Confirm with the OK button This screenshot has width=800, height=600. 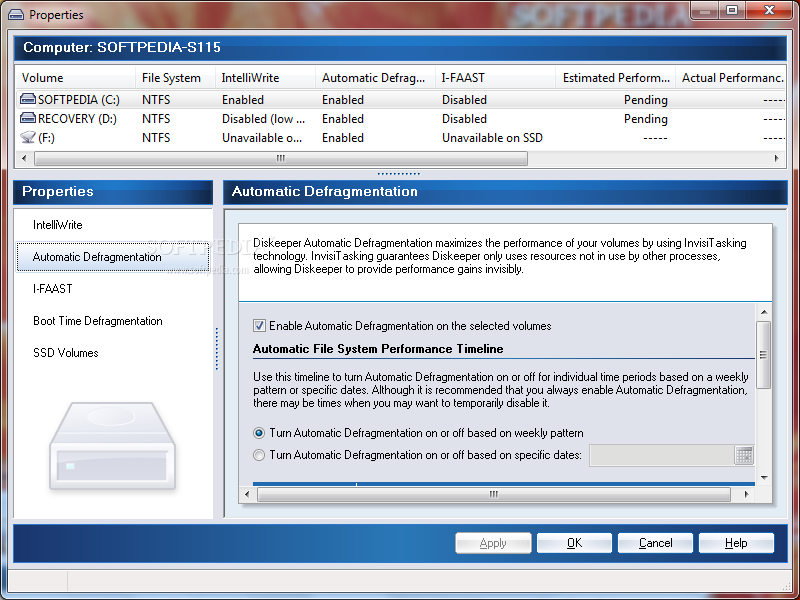point(574,543)
